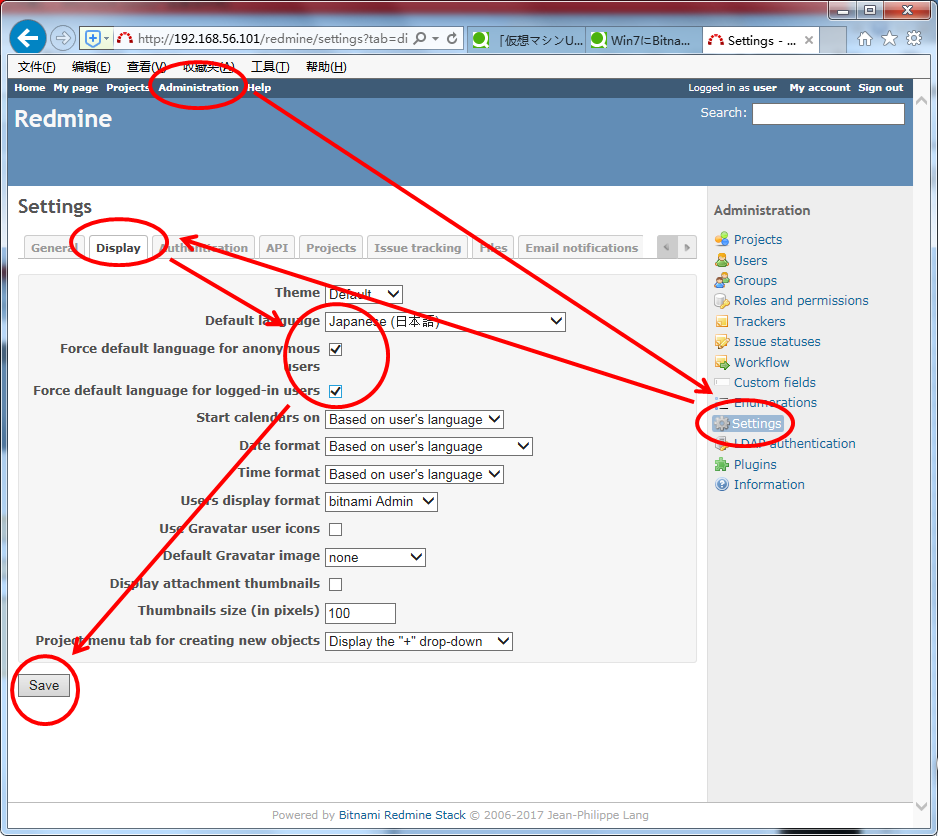This screenshot has width=938, height=836.
Task: Click the browser forward arrow button
Action: click(x=62, y=39)
